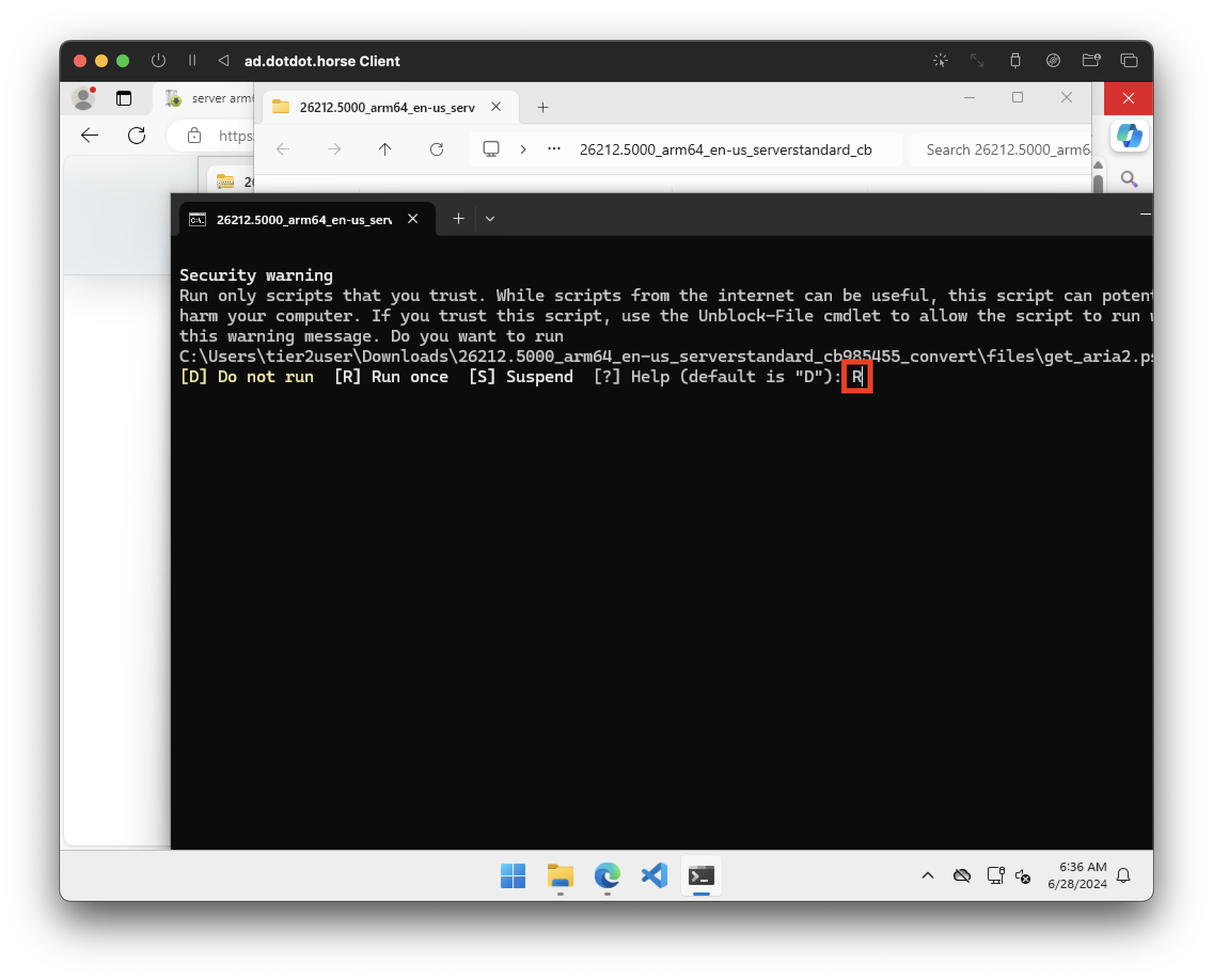Click the red macOS close button
This screenshot has height=980, width=1213.
[x=80, y=60]
